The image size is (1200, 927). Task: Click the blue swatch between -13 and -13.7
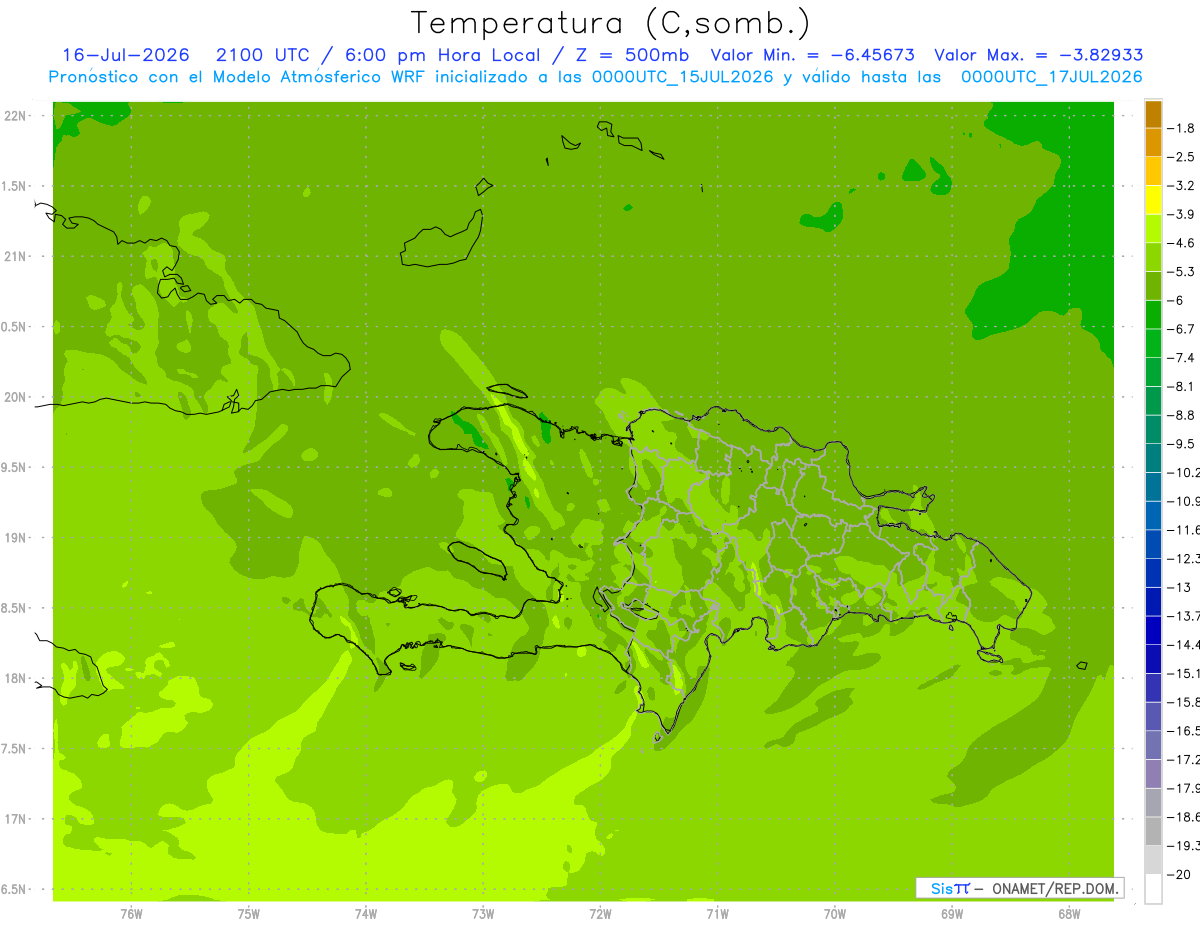click(1153, 602)
